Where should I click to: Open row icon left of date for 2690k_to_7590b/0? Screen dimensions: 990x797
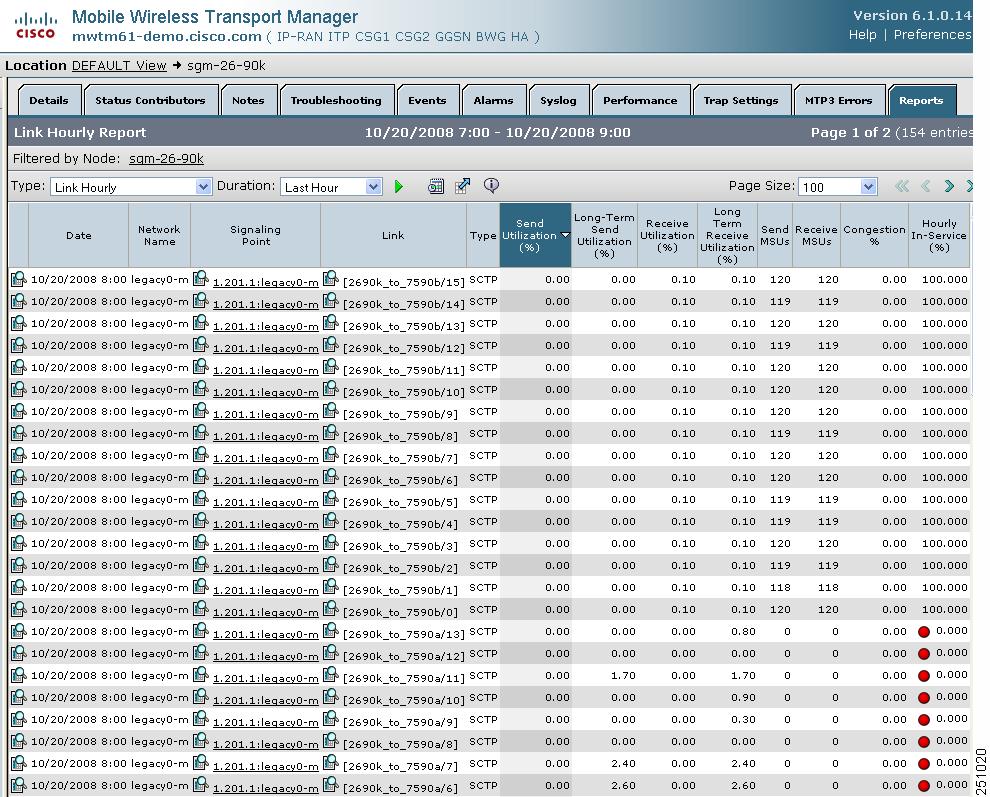click(x=18, y=609)
